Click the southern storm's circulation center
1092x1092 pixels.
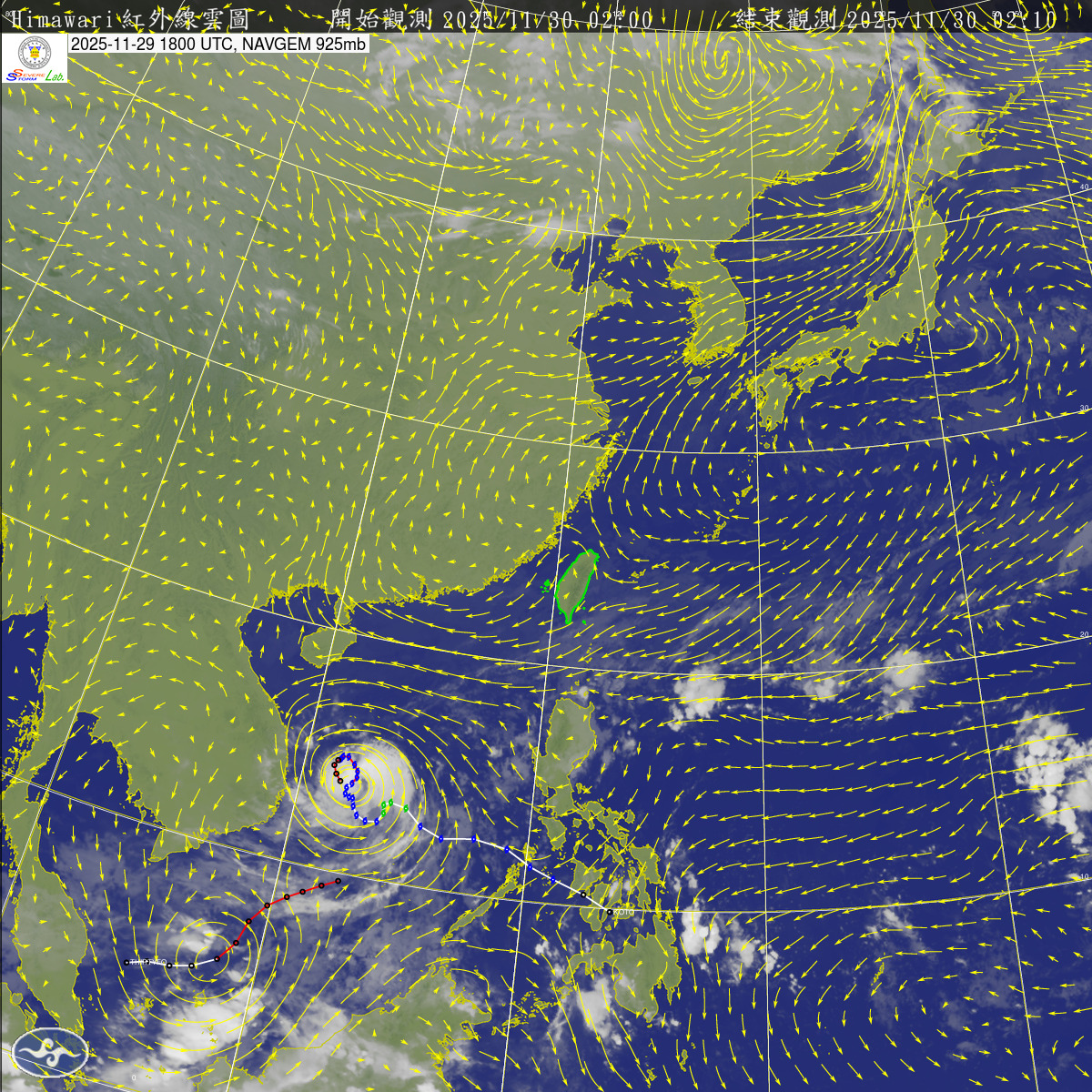click(205, 962)
